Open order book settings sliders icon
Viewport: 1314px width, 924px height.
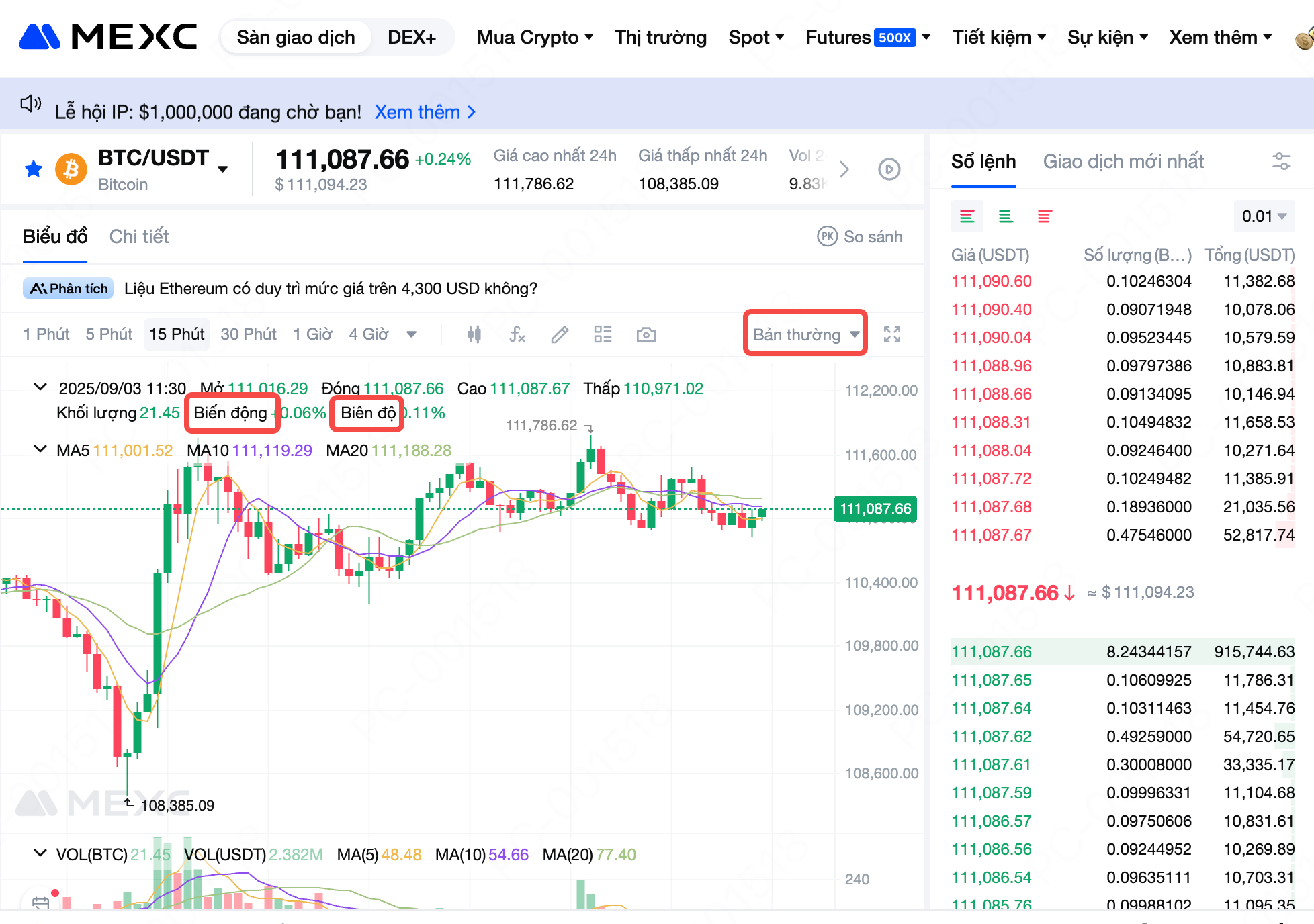1281,161
